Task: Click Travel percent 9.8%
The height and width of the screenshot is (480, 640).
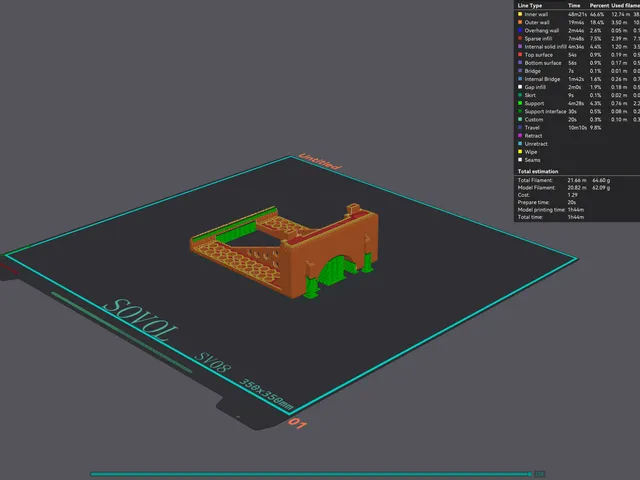Action: pos(596,128)
